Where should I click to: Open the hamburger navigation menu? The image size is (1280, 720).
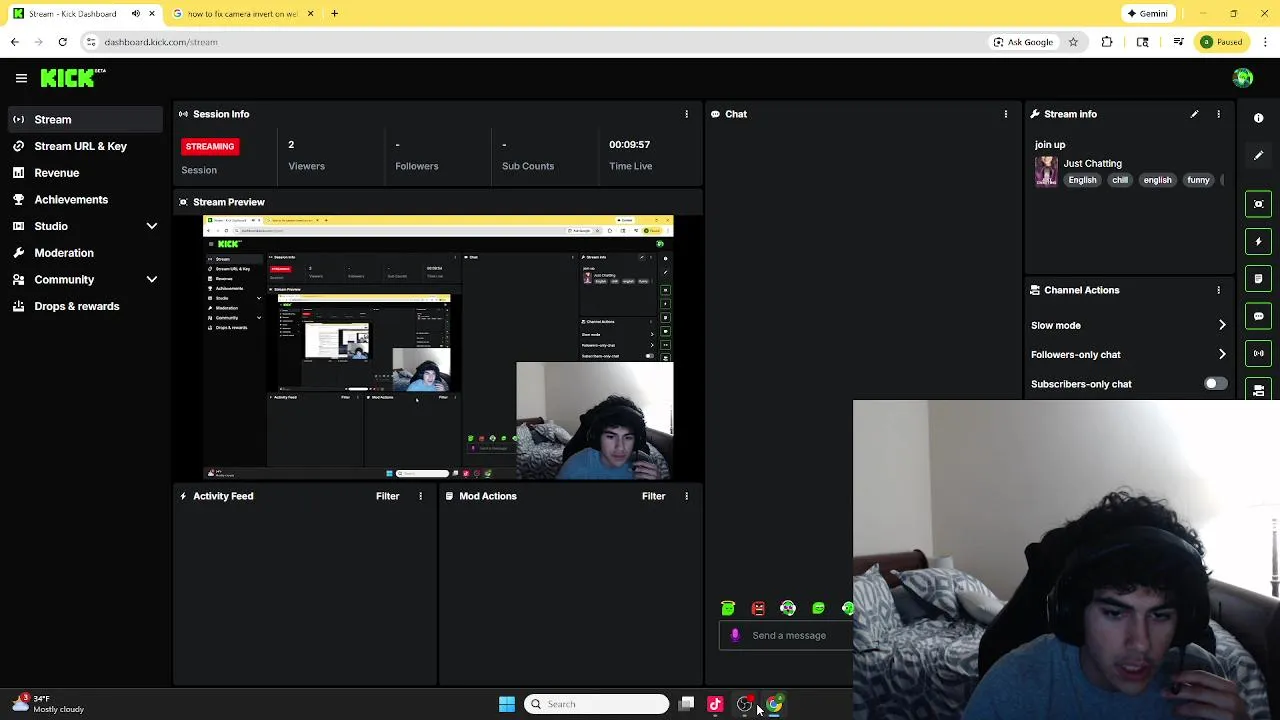(x=21, y=78)
